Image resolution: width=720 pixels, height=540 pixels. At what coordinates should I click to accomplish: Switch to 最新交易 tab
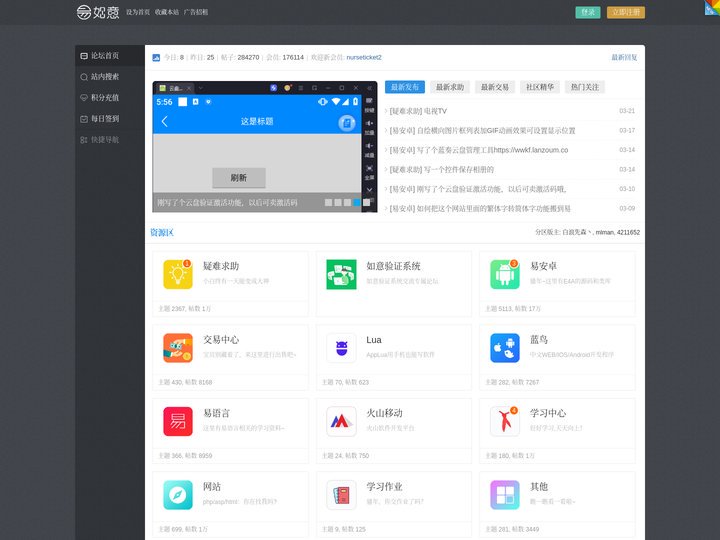pos(495,87)
